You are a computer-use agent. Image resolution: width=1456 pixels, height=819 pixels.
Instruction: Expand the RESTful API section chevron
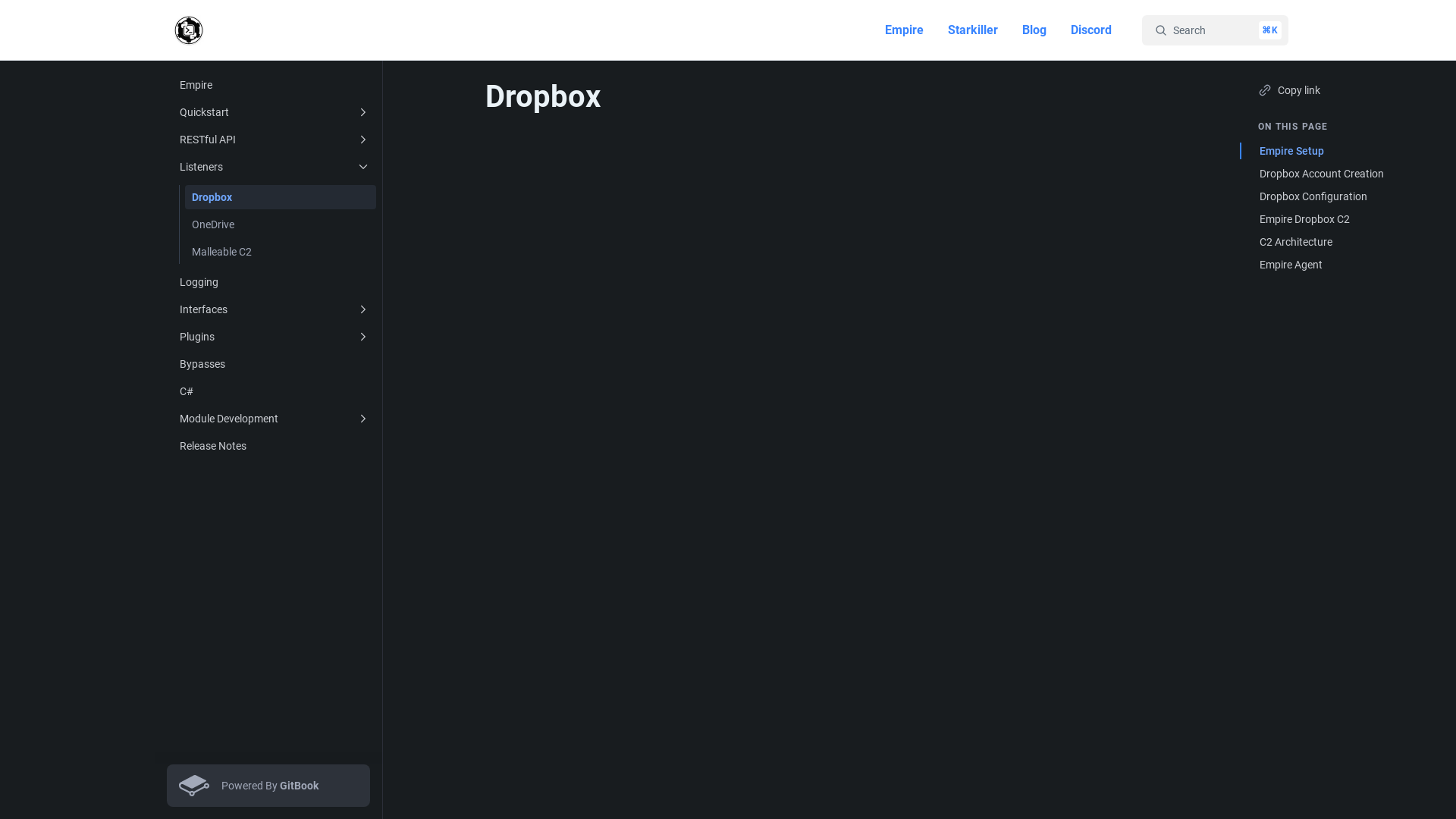[x=362, y=140]
